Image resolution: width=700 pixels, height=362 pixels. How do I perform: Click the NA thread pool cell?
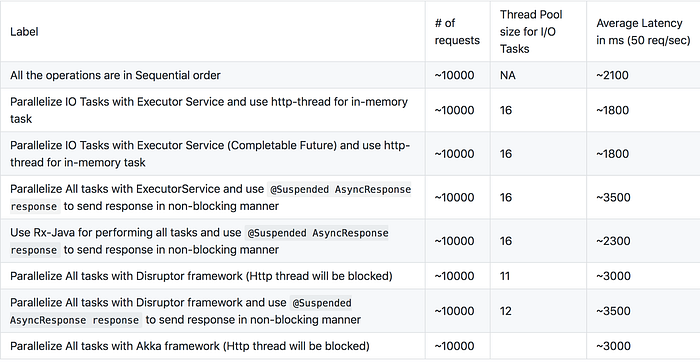pos(508,75)
